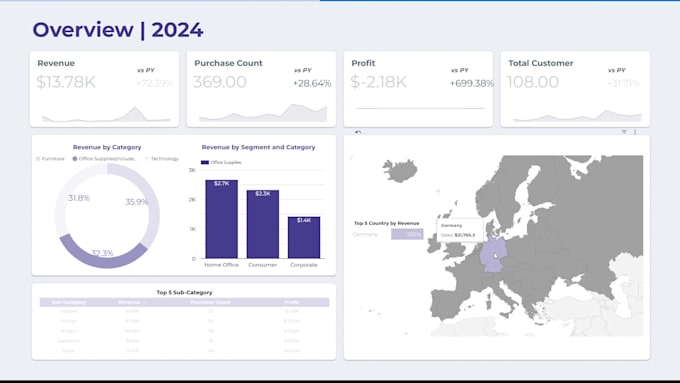Sort table by Revenue column header
The height and width of the screenshot is (383, 680).
pos(130,302)
